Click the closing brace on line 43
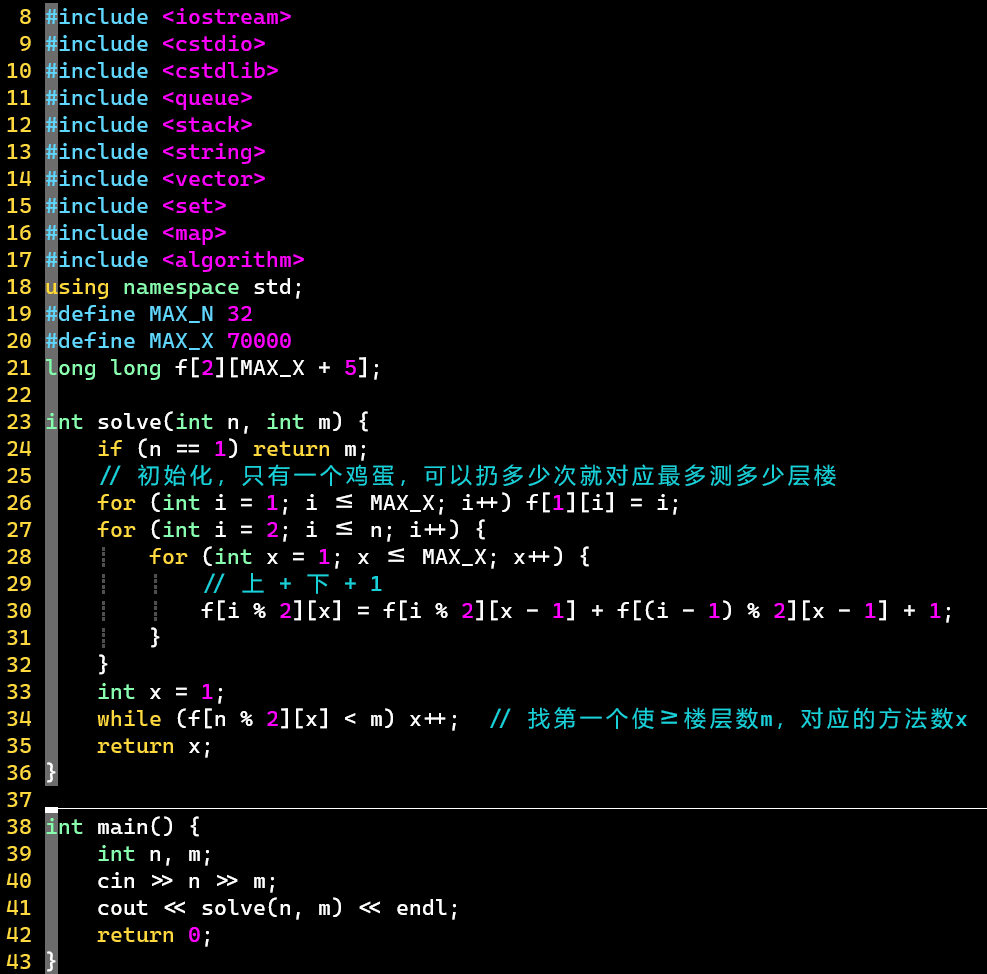Screen dimensions: 987x974 pyautogui.click(x=51, y=961)
